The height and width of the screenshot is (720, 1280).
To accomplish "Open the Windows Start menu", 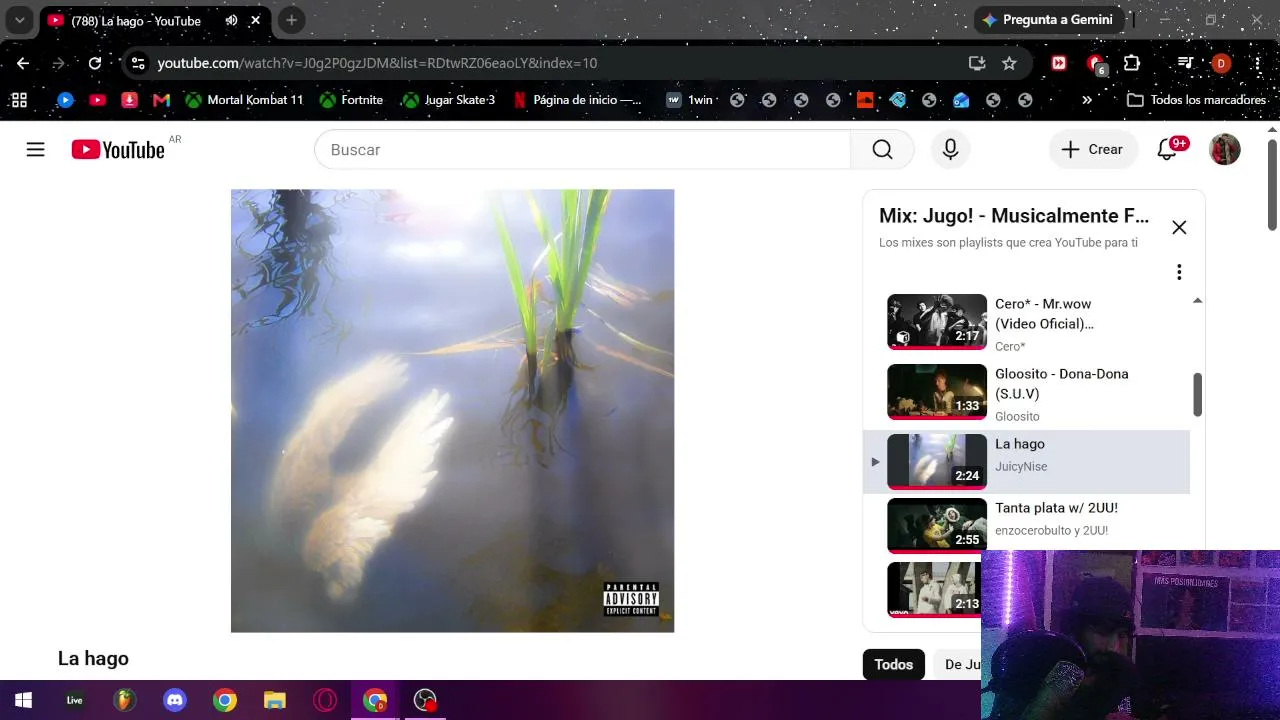I will click(23, 700).
